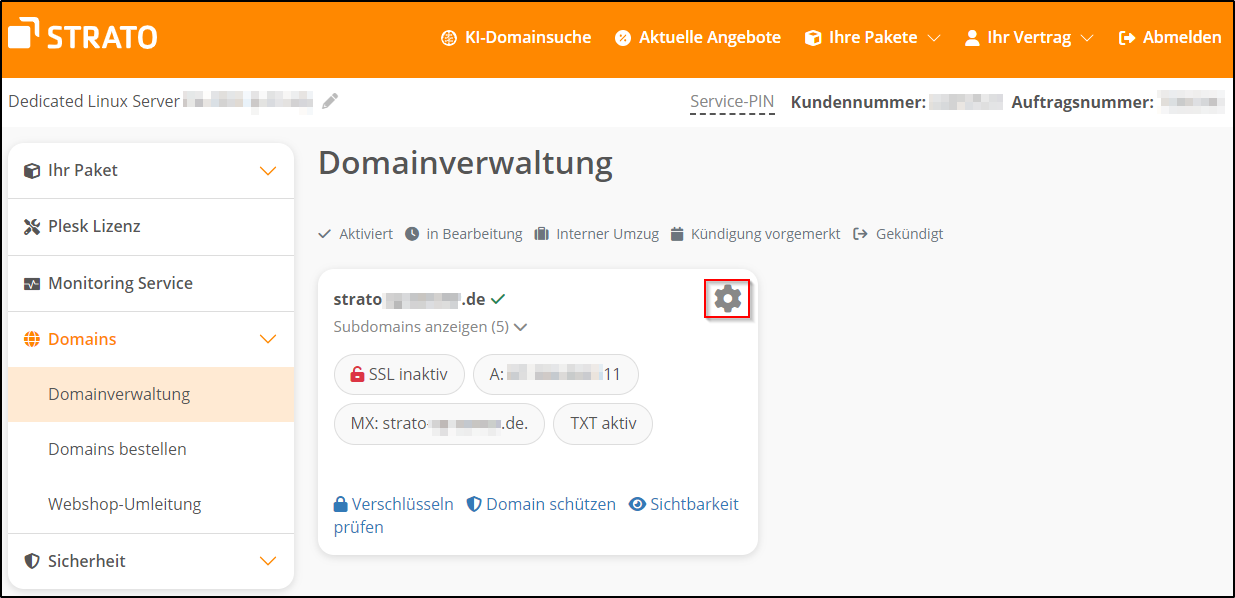Click the A record badge
This screenshot has height=598, width=1235.
click(x=556, y=374)
